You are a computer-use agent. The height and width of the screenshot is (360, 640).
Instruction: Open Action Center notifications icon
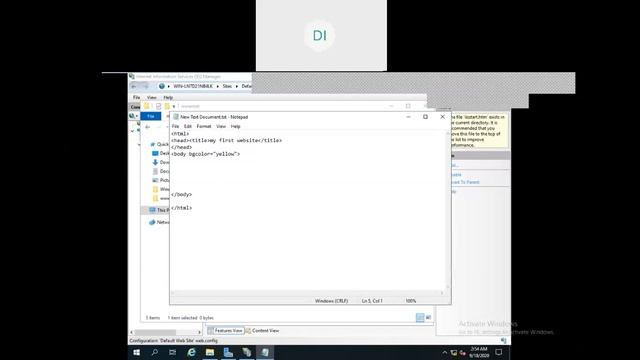coord(498,352)
